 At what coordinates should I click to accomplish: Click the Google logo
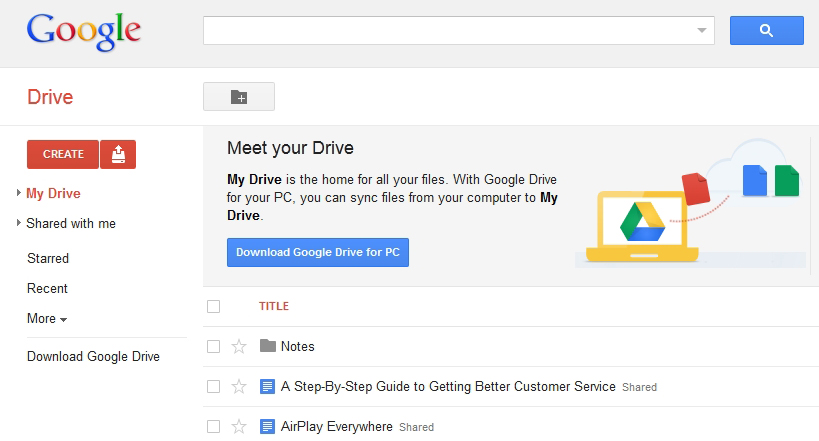coord(83,33)
